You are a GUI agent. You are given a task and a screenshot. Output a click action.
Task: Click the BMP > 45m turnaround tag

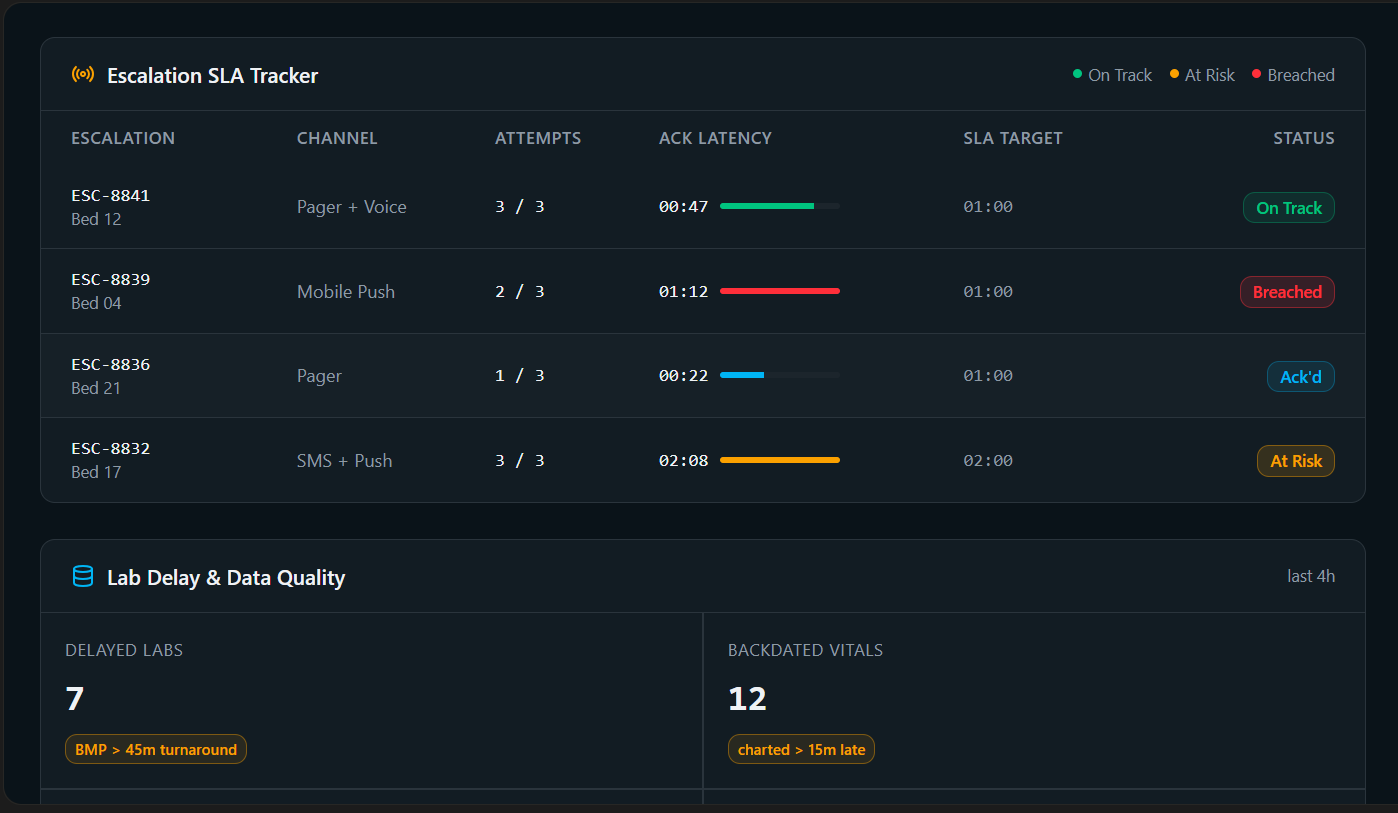click(x=156, y=749)
